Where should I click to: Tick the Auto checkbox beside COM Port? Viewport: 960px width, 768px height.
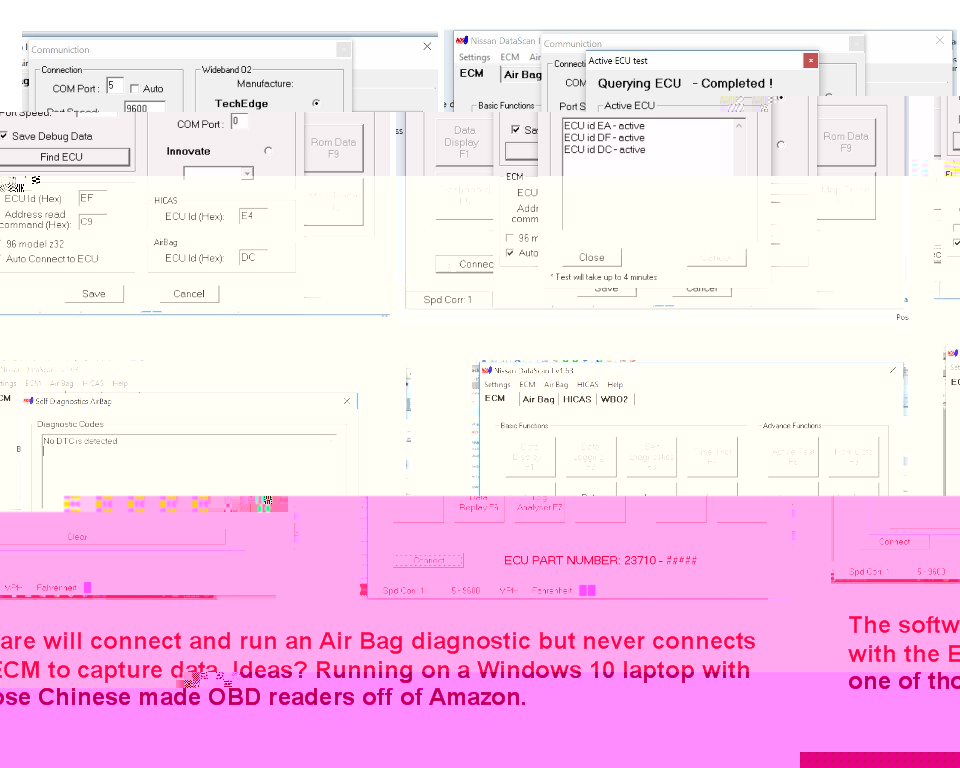click(135, 89)
